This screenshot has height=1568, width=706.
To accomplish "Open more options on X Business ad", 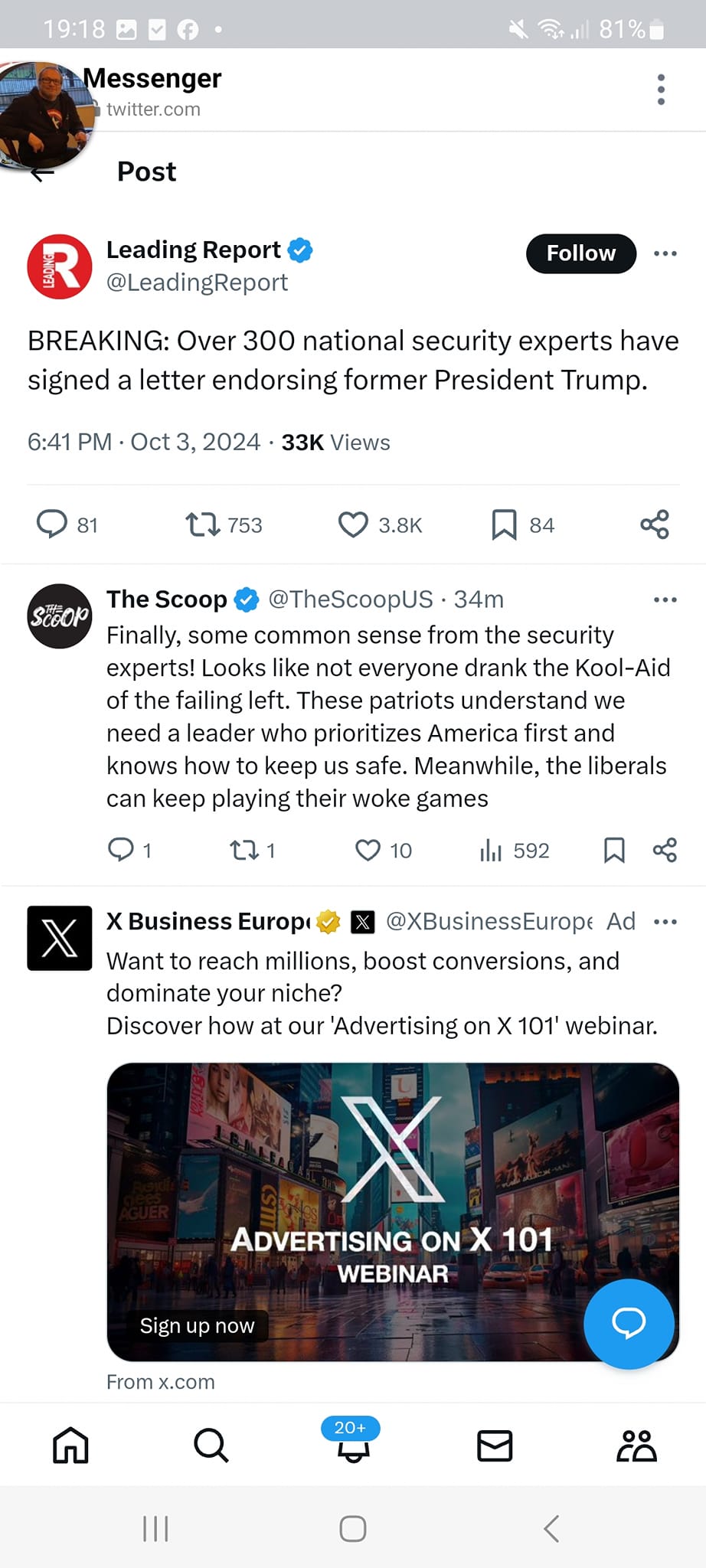I will click(x=665, y=922).
